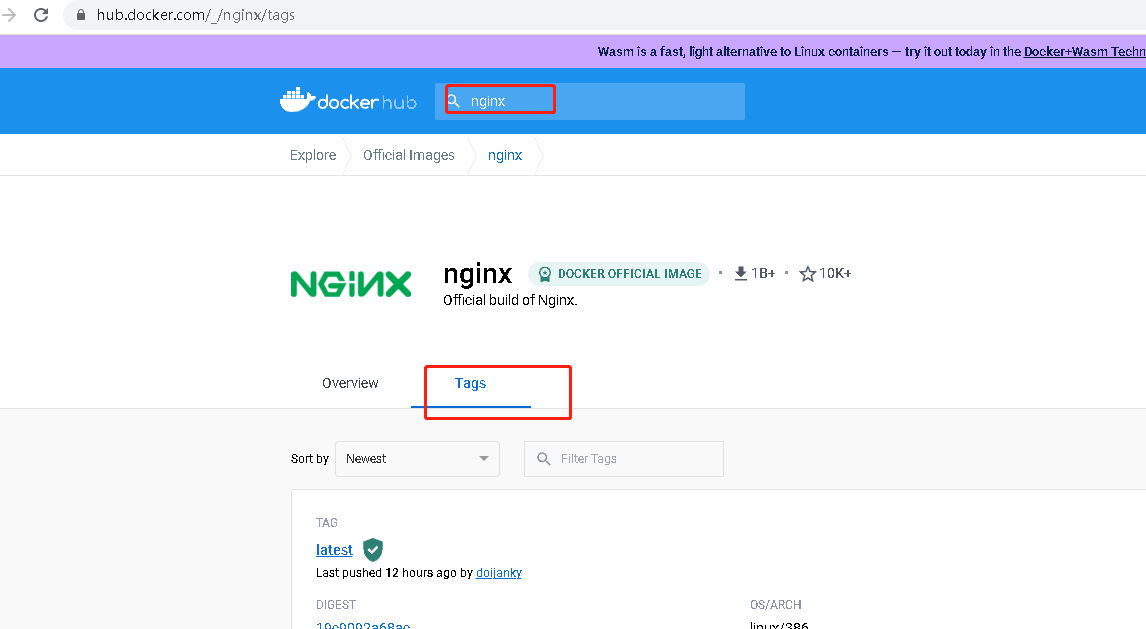The width and height of the screenshot is (1146, 629).
Task: Open the doijanky user link
Action: click(499, 573)
